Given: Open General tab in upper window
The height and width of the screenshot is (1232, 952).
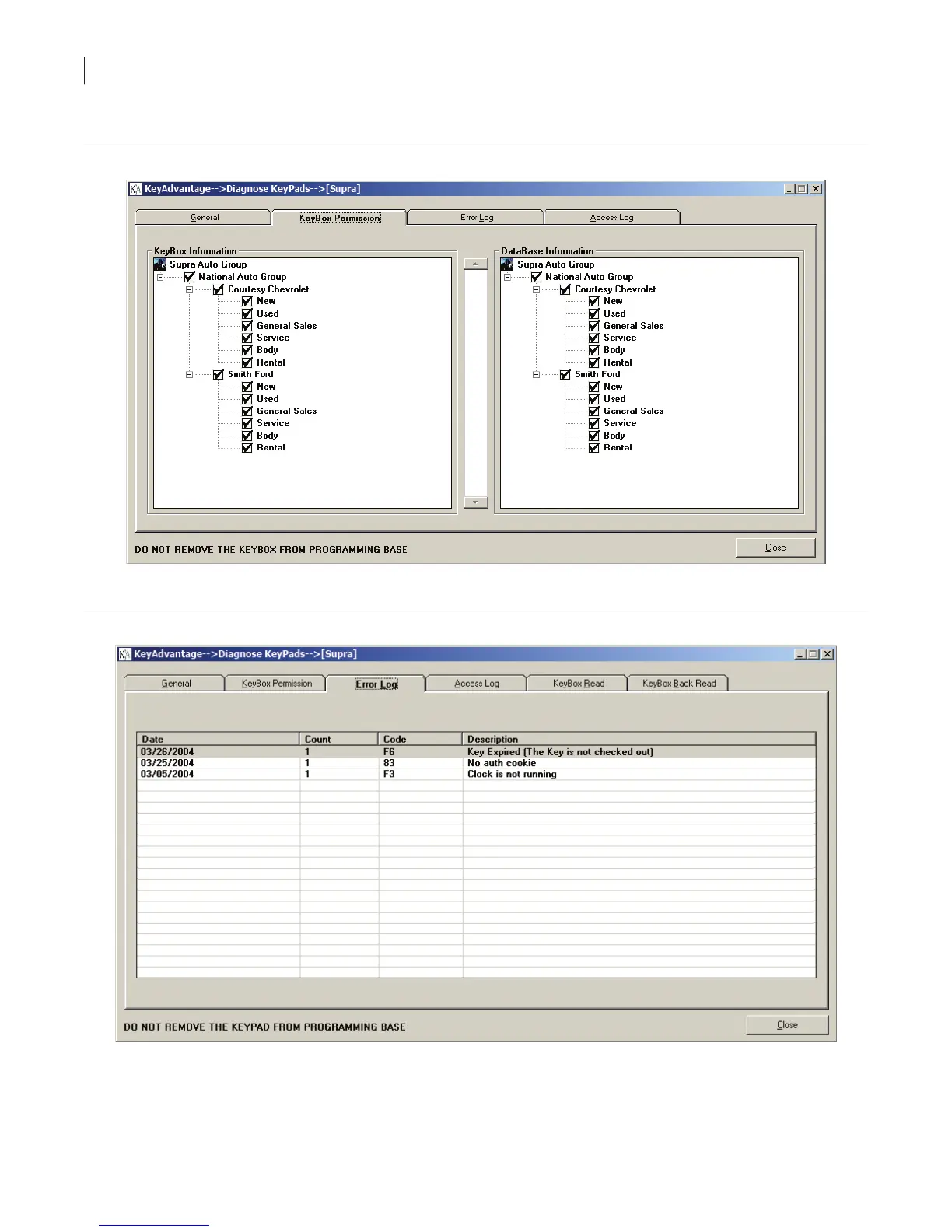Looking at the screenshot, I should pos(204,217).
